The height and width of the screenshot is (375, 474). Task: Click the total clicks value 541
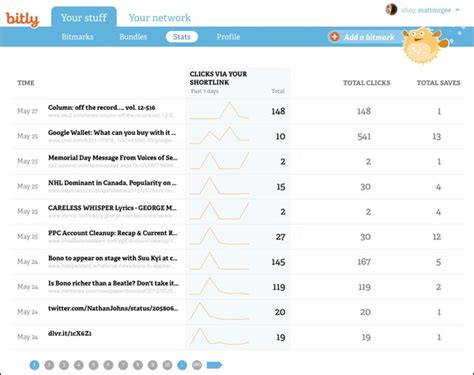click(x=364, y=136)
